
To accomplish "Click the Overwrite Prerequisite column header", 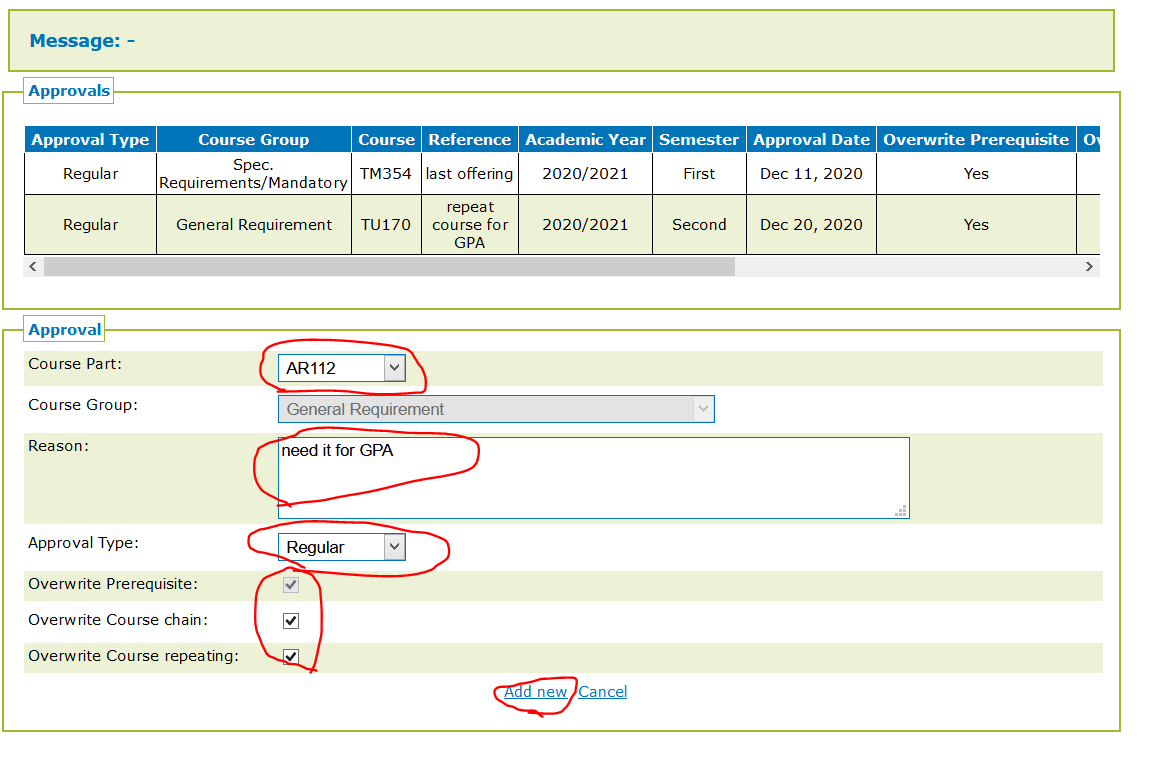I will click(976, 139).
